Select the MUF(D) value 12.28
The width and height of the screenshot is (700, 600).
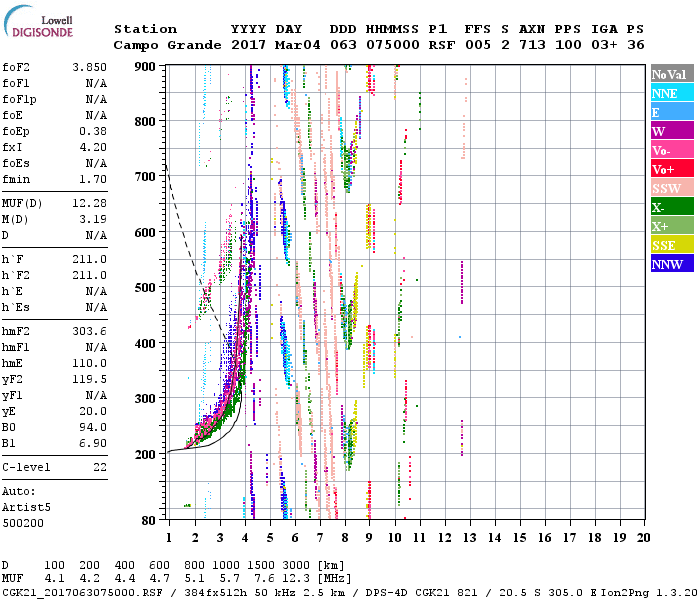pyautogui.click(x=91, y=203)
